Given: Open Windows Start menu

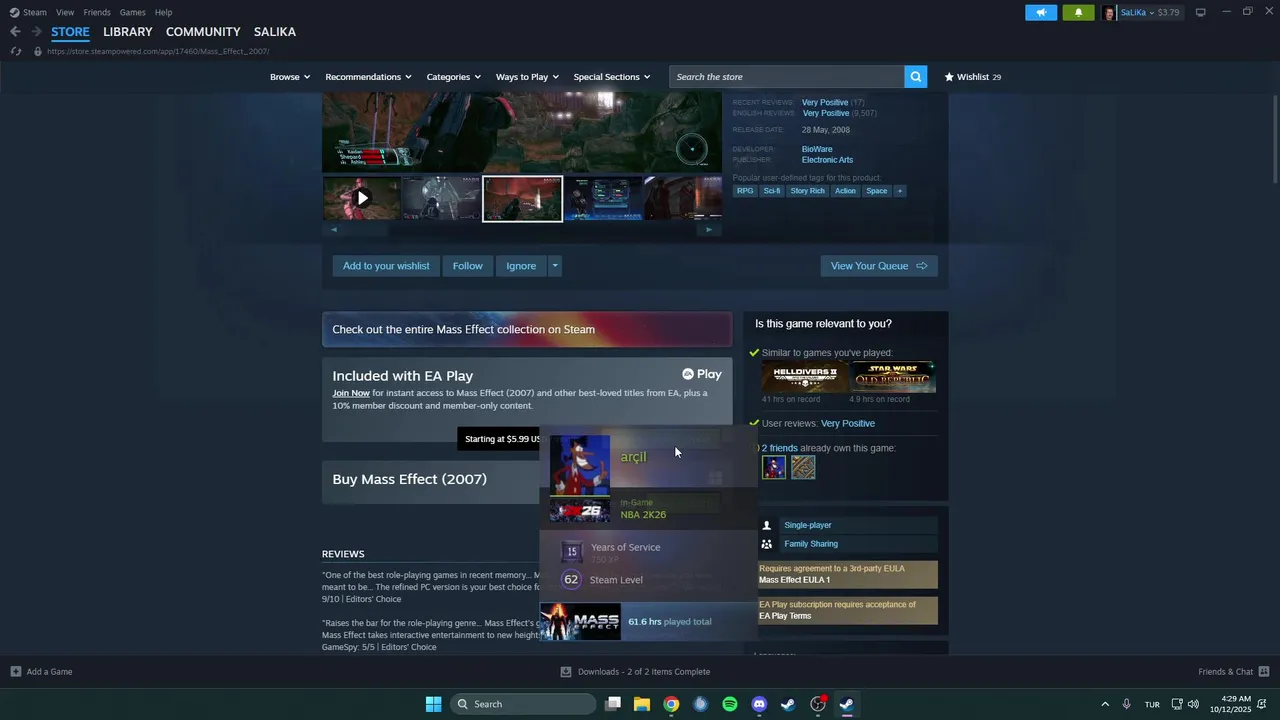Looking at the screenshot, I should (x=433, y=704).
